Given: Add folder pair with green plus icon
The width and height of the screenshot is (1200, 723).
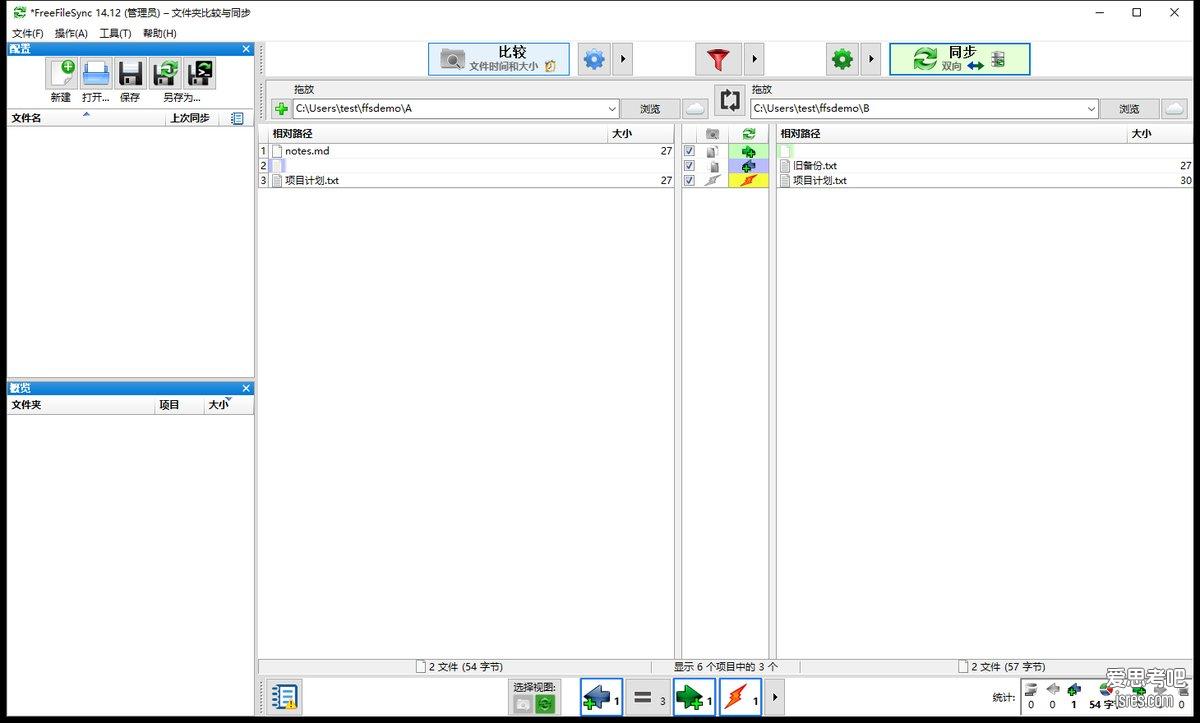Looking at the screenshot, I should (x=281, y=109).
